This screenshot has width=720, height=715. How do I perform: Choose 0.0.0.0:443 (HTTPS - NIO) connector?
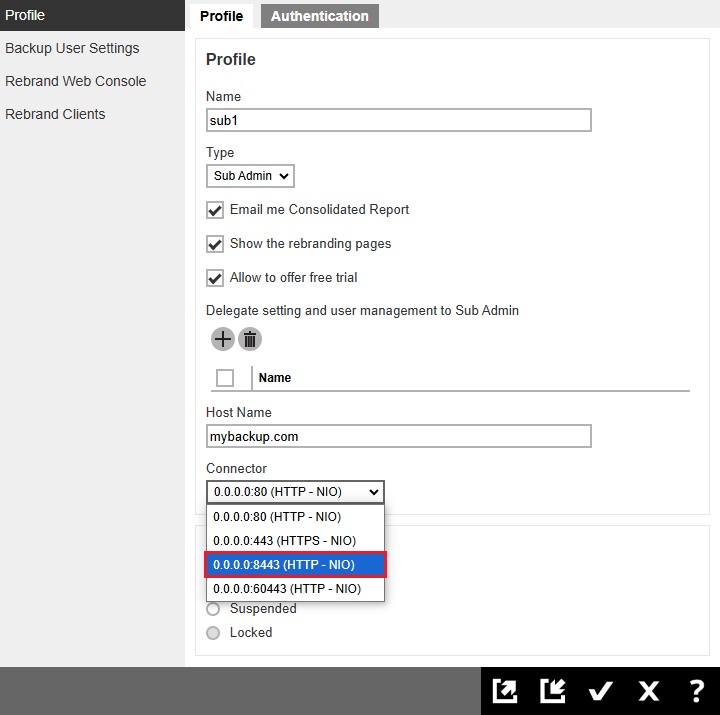(x=295, y=541)
